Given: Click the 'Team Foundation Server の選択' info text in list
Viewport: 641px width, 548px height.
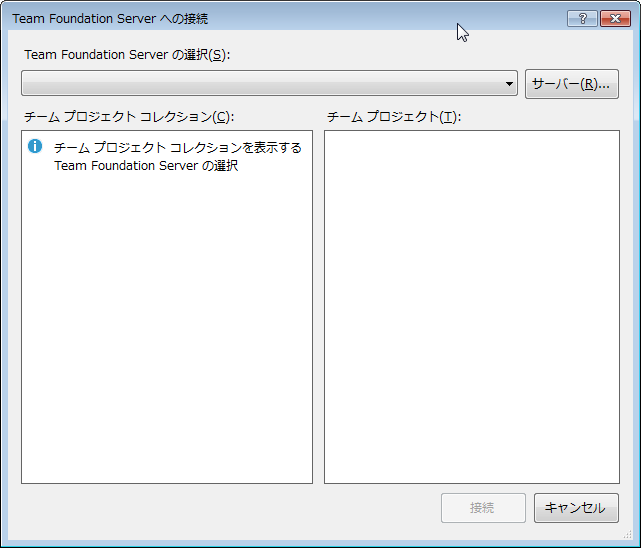Looking at the screenshot, I should tap(146, 166).
